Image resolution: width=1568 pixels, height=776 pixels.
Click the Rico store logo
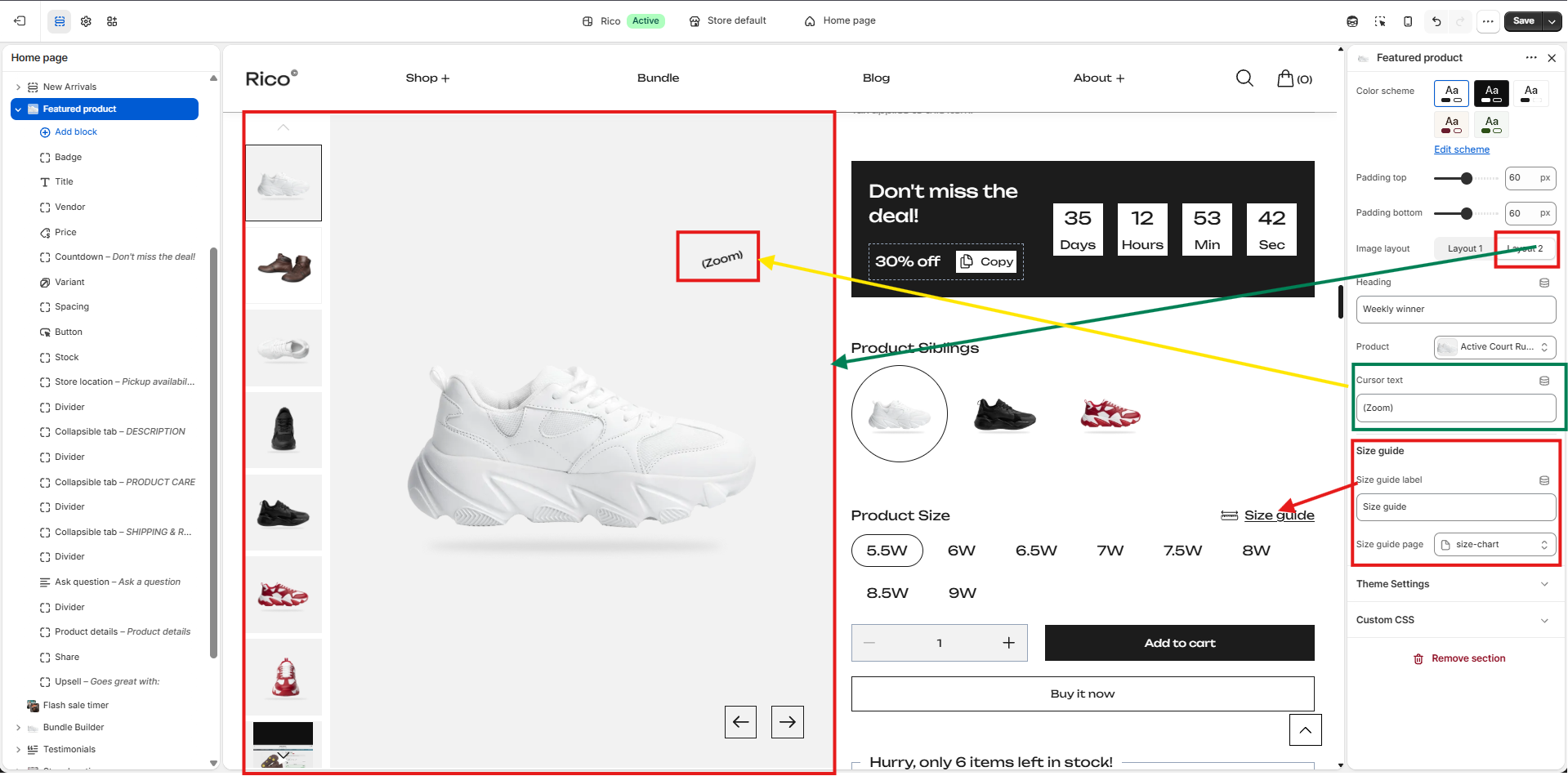coord(272,78)
